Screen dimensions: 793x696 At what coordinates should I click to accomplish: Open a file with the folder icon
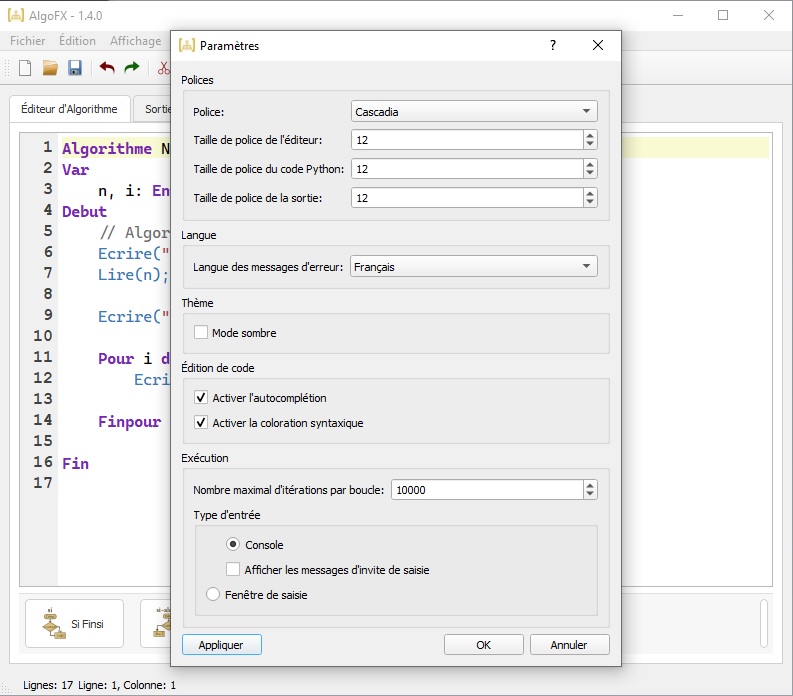click(x=50, y=68)
